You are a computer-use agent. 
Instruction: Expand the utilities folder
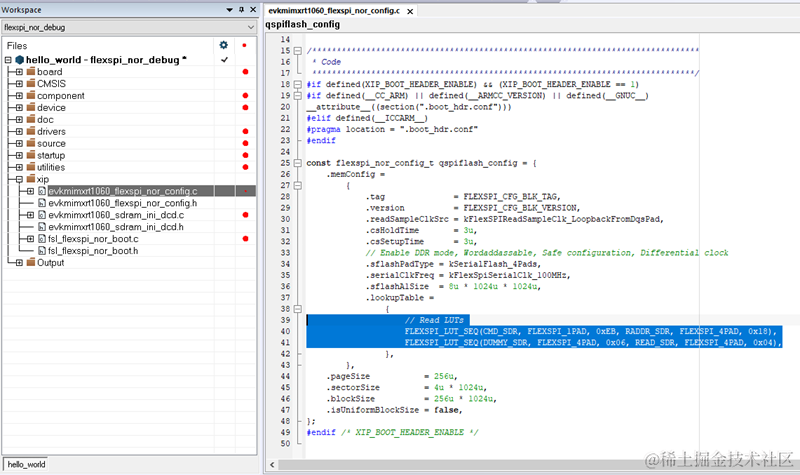[19, 167]
